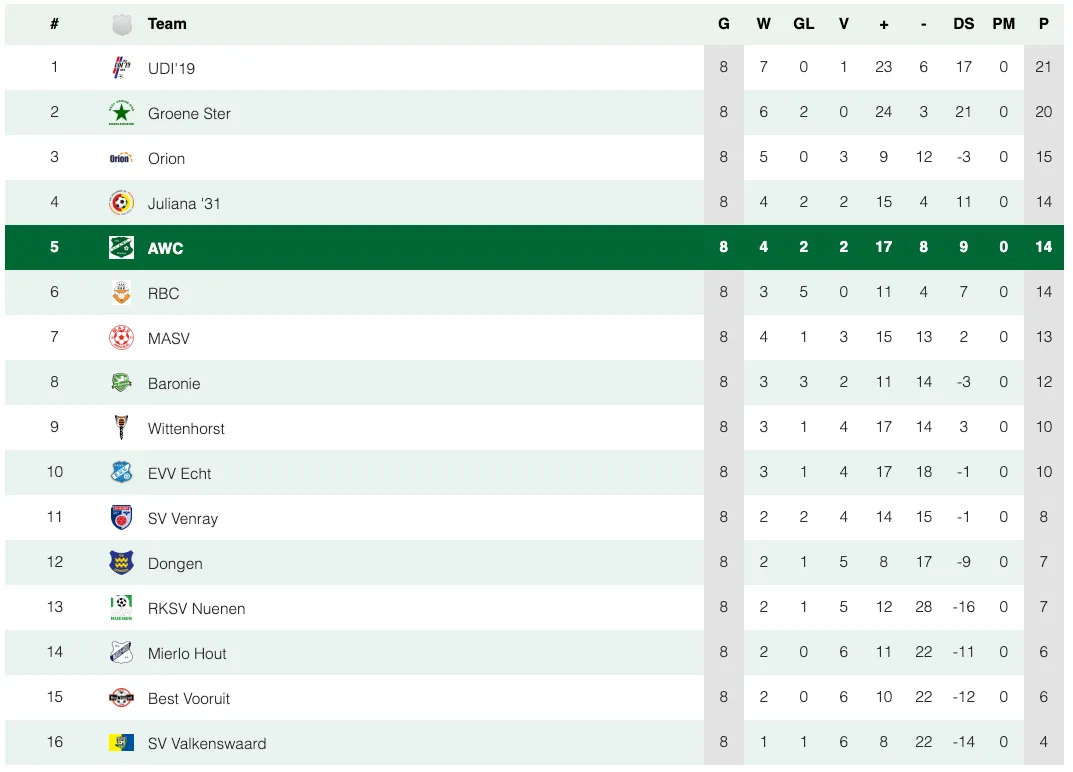Click the DS goal difference header

pos(964,24)
